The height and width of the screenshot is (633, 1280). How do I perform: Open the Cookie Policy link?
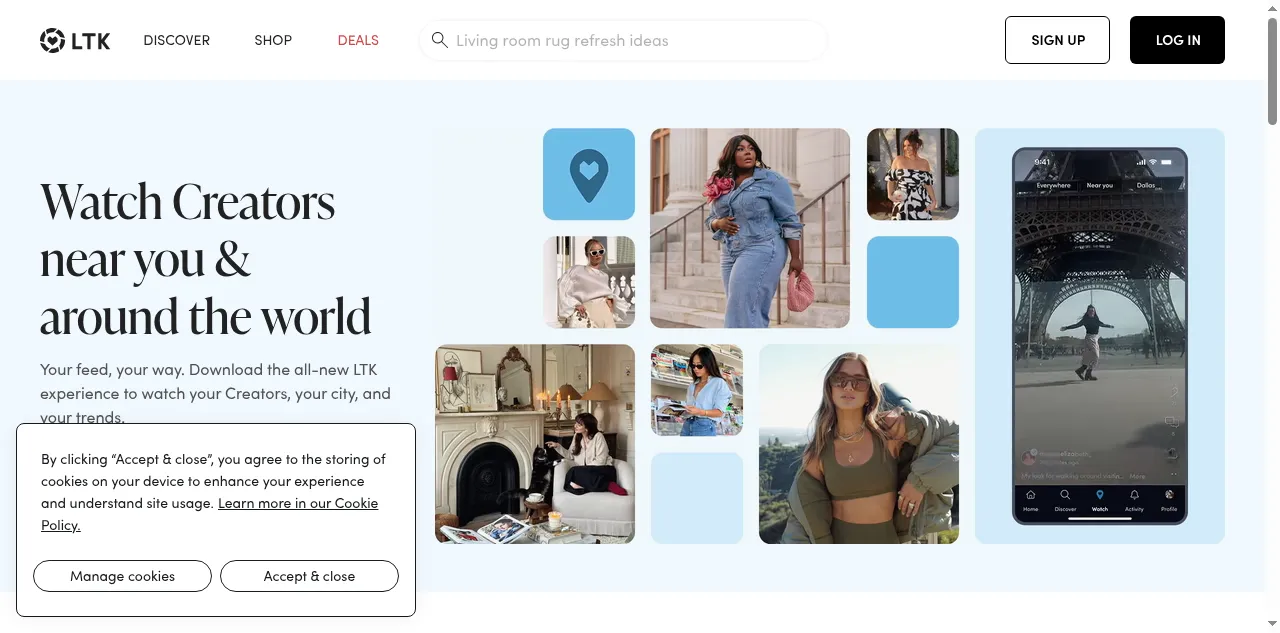click(297, 503)
